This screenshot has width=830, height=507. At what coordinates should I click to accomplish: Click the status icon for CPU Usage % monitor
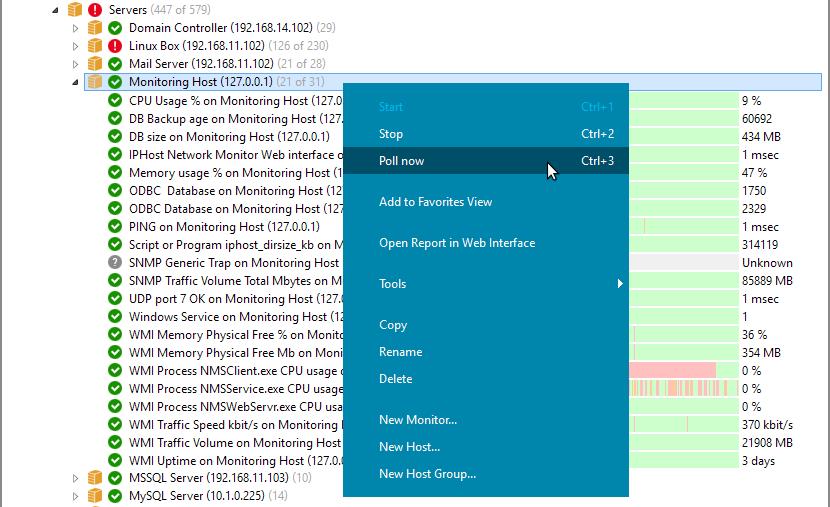click(115, 101)
